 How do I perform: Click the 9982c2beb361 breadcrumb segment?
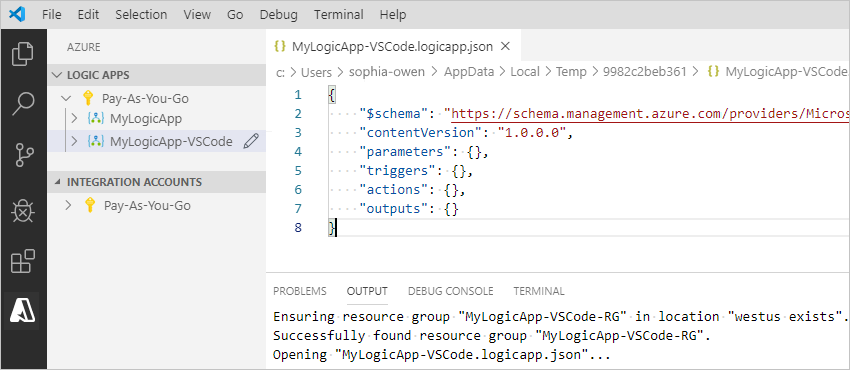tap(645, 72)
